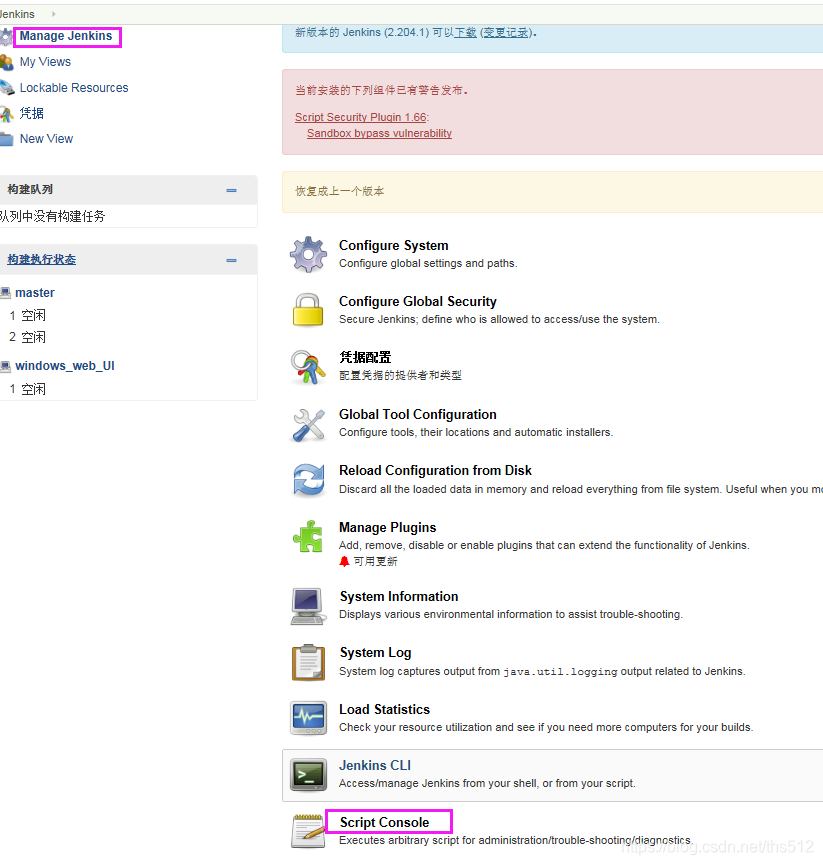Image resolution: width=823 pixels, height=865 pixels.
Task: Open the 凭据 credentials sidebar link
Action: tap(31, 113)
